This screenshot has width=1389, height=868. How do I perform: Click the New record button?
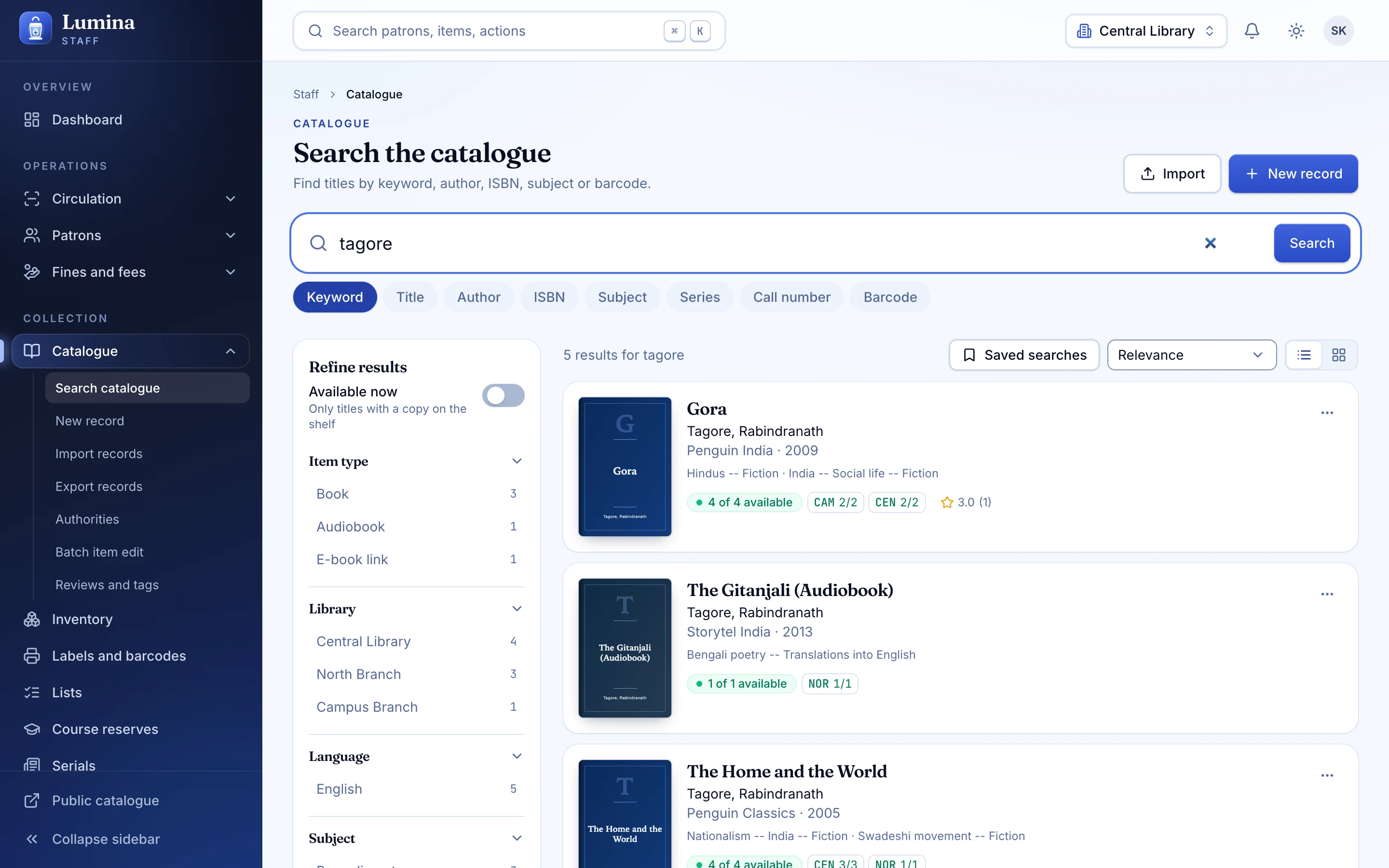click(x=1293, y=174)
